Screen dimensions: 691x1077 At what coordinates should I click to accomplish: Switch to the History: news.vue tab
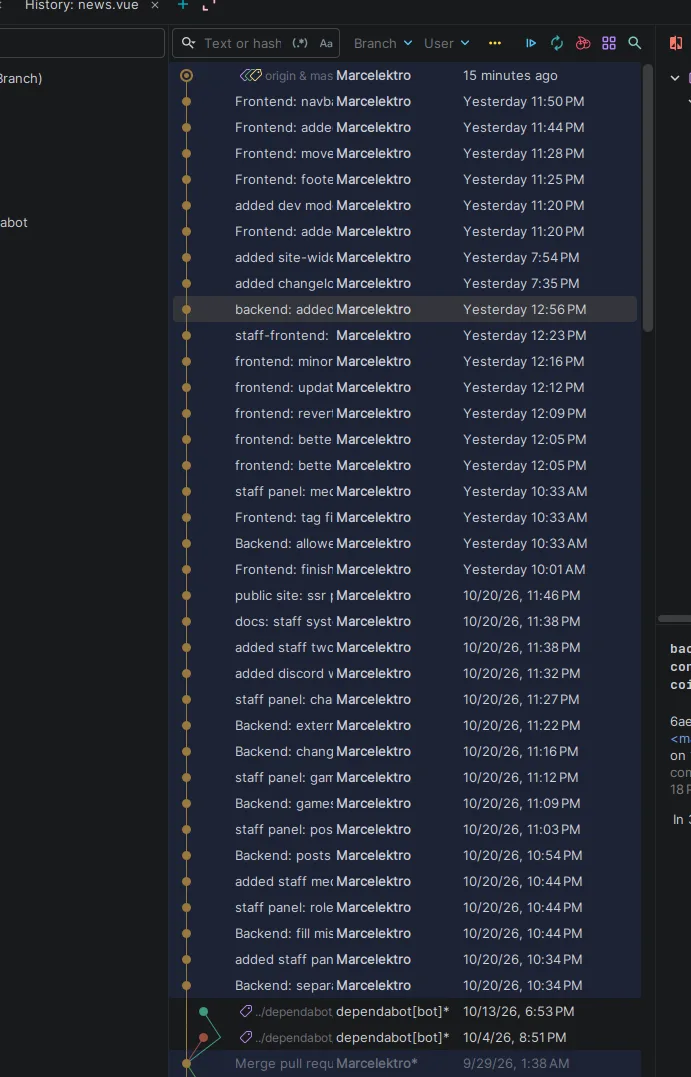[x=81, y=5]
